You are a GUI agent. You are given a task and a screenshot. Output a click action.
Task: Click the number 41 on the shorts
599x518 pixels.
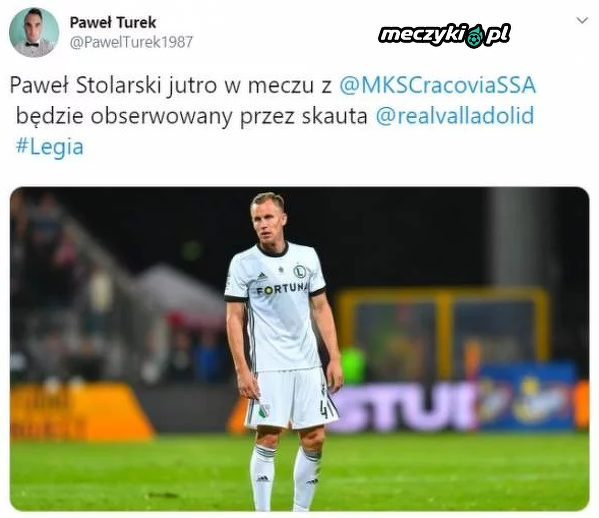[327, 408]
